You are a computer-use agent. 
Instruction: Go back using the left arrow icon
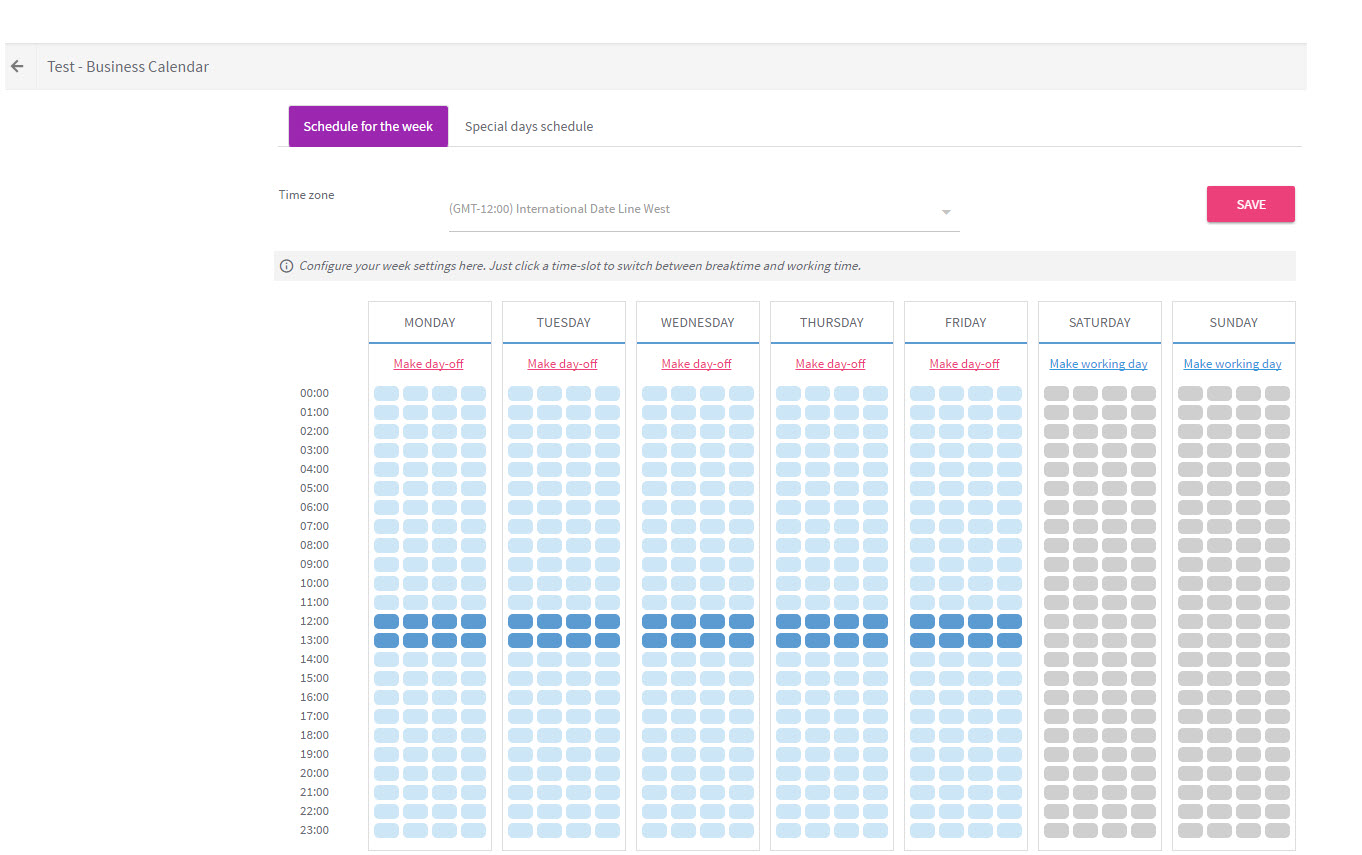tap(17, 66)
